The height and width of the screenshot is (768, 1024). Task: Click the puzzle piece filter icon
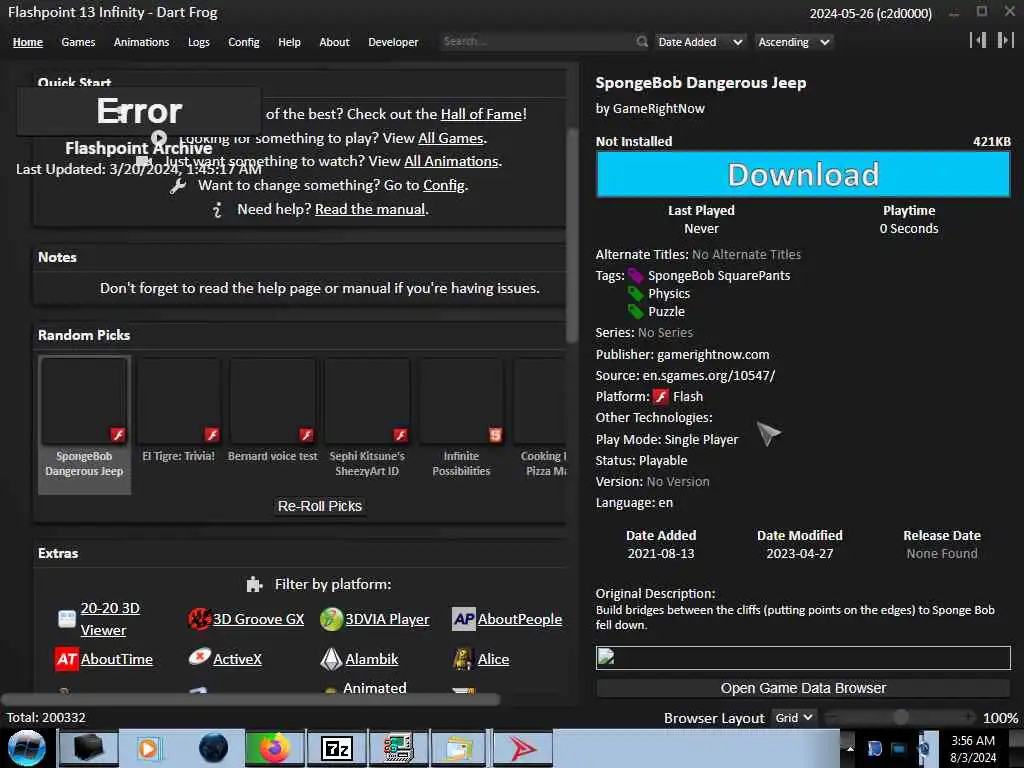[254, 584]
